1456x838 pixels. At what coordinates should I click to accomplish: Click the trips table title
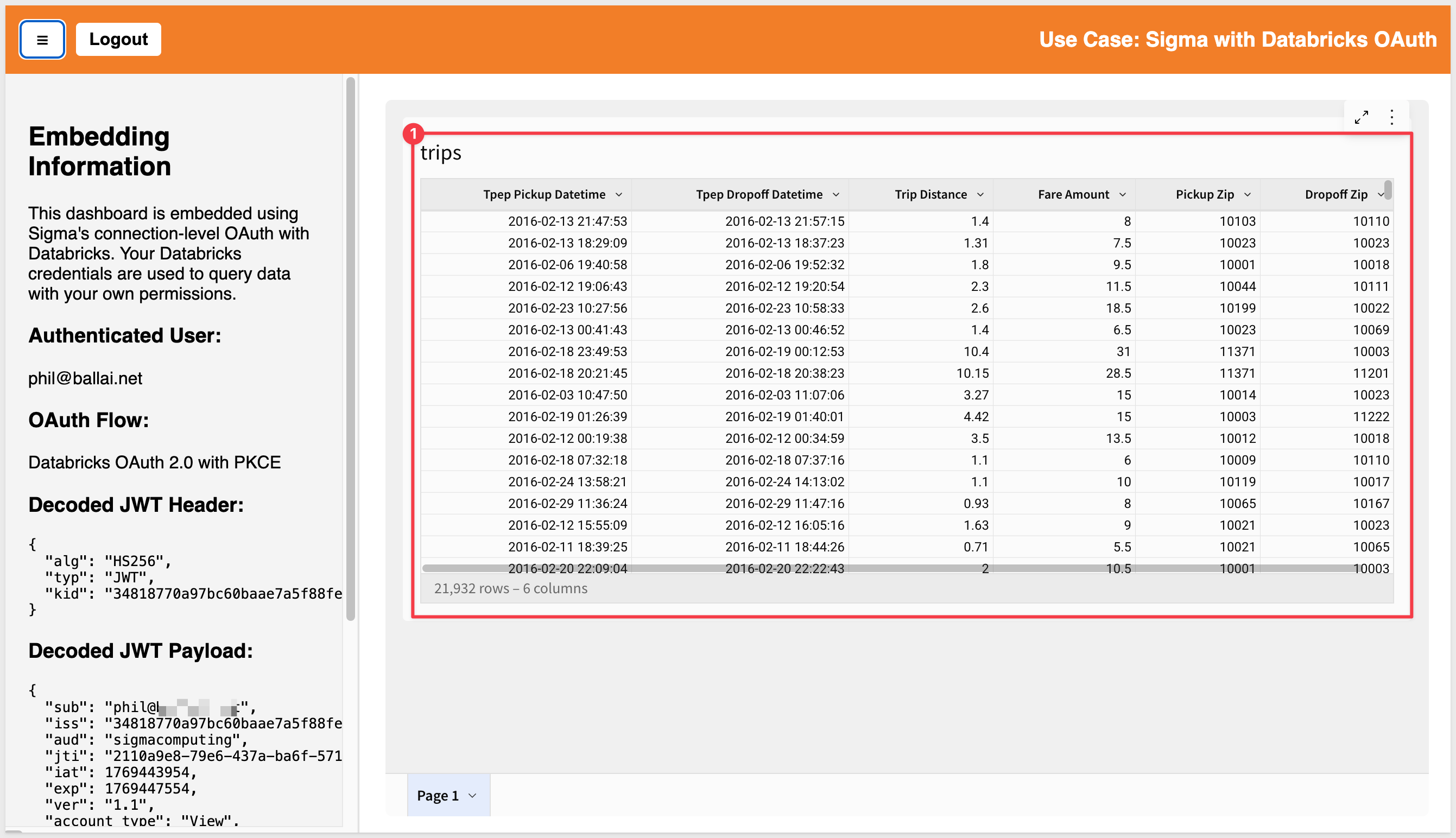point(440,153)
